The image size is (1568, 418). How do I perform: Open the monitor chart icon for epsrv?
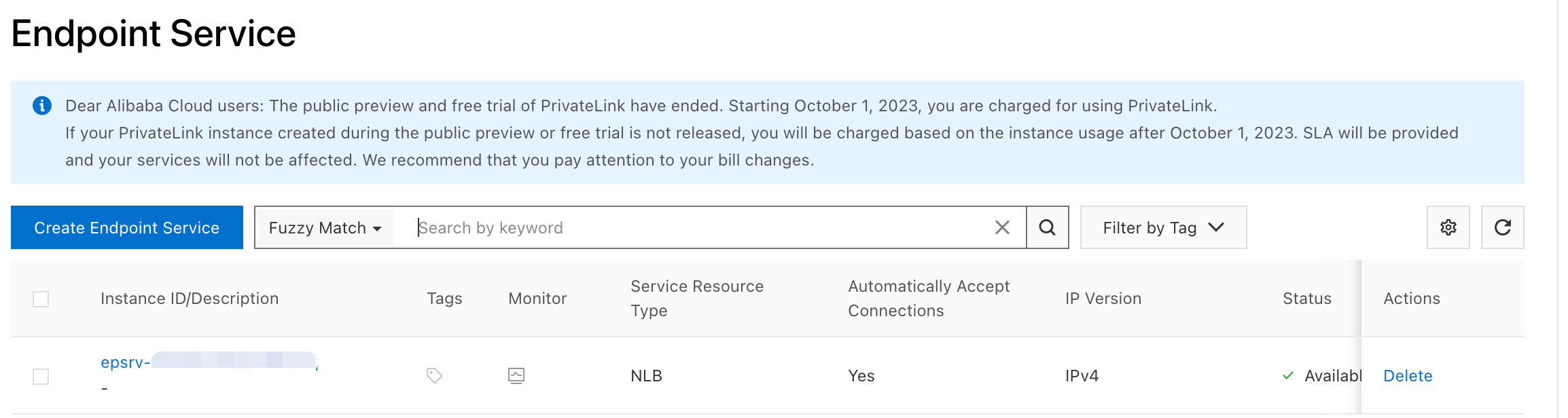tap(516, 375)
